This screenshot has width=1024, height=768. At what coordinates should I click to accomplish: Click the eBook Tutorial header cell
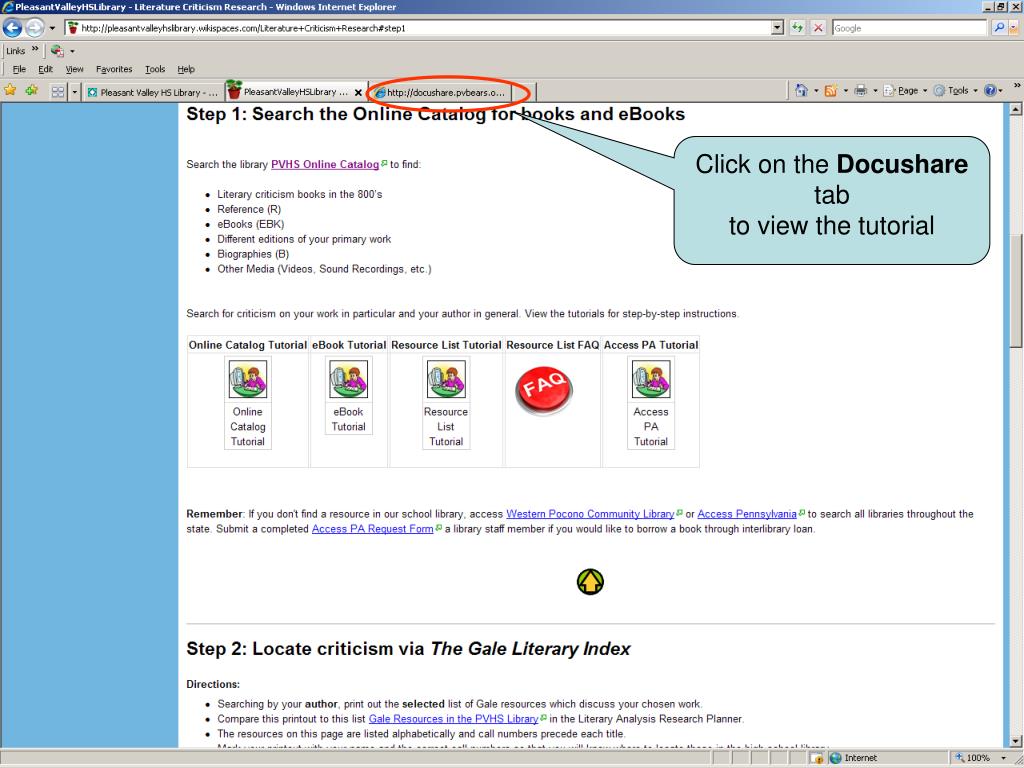tap(349, 345)
